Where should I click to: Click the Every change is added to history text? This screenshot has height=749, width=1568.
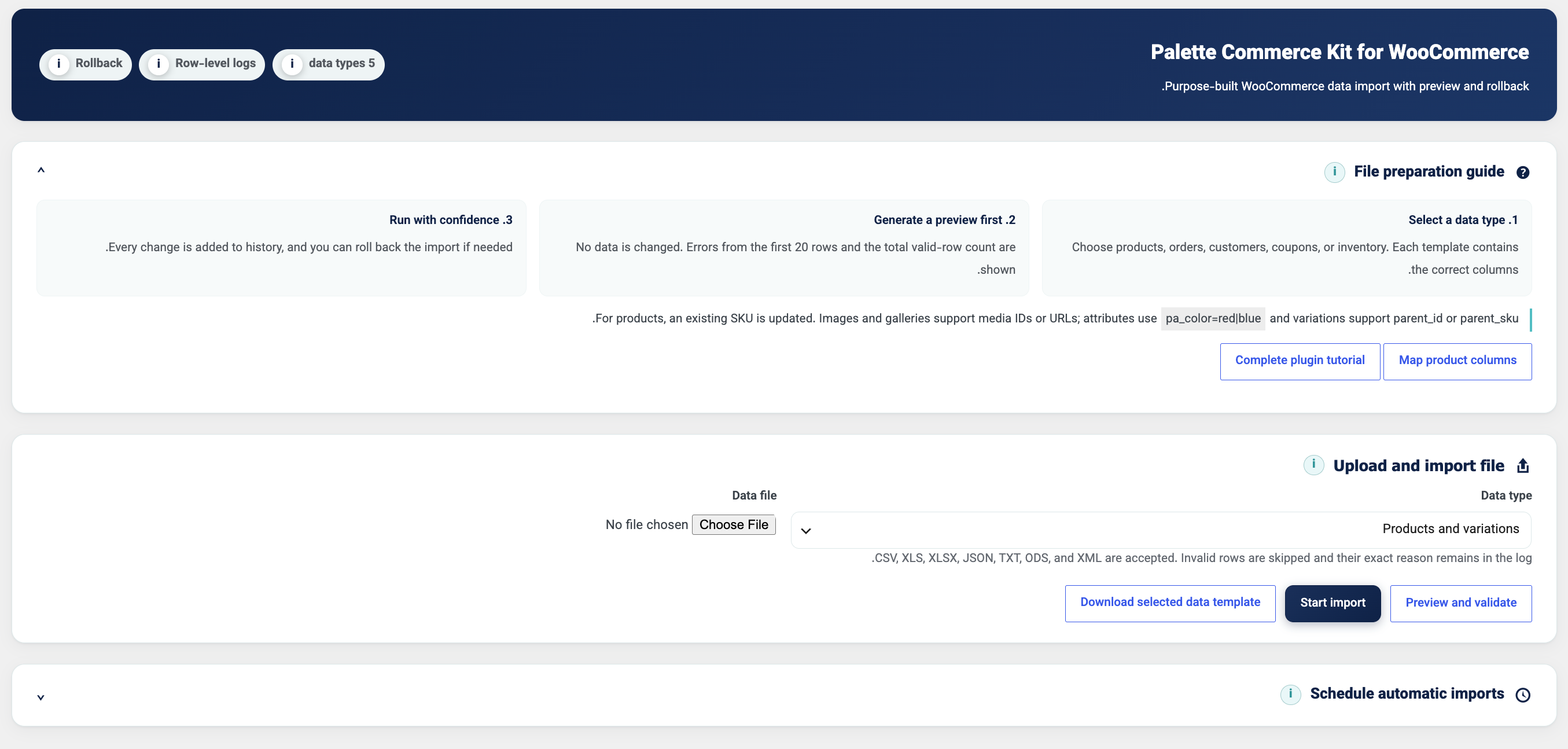coord(308,247)
